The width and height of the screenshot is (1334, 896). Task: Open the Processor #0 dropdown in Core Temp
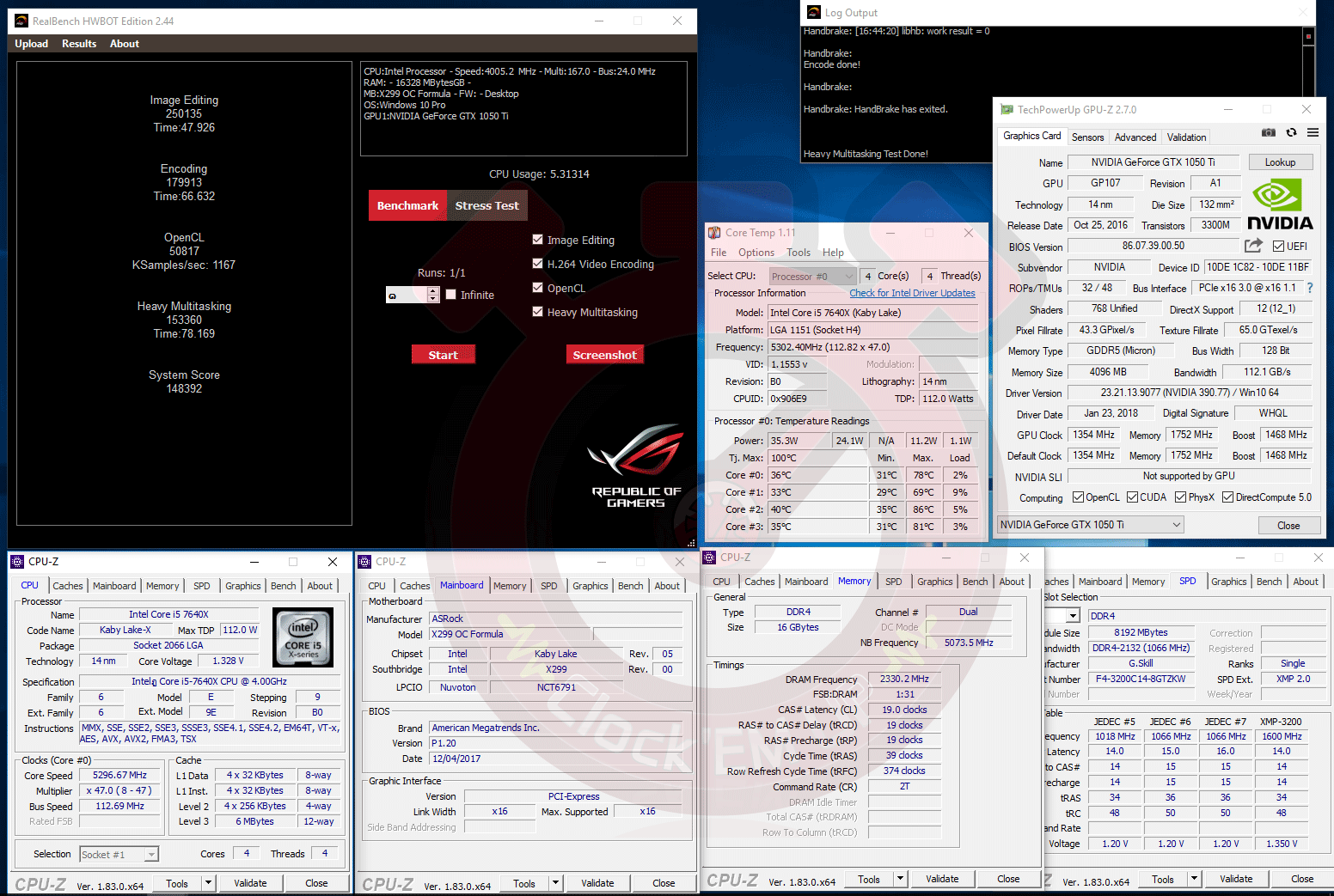811,276
